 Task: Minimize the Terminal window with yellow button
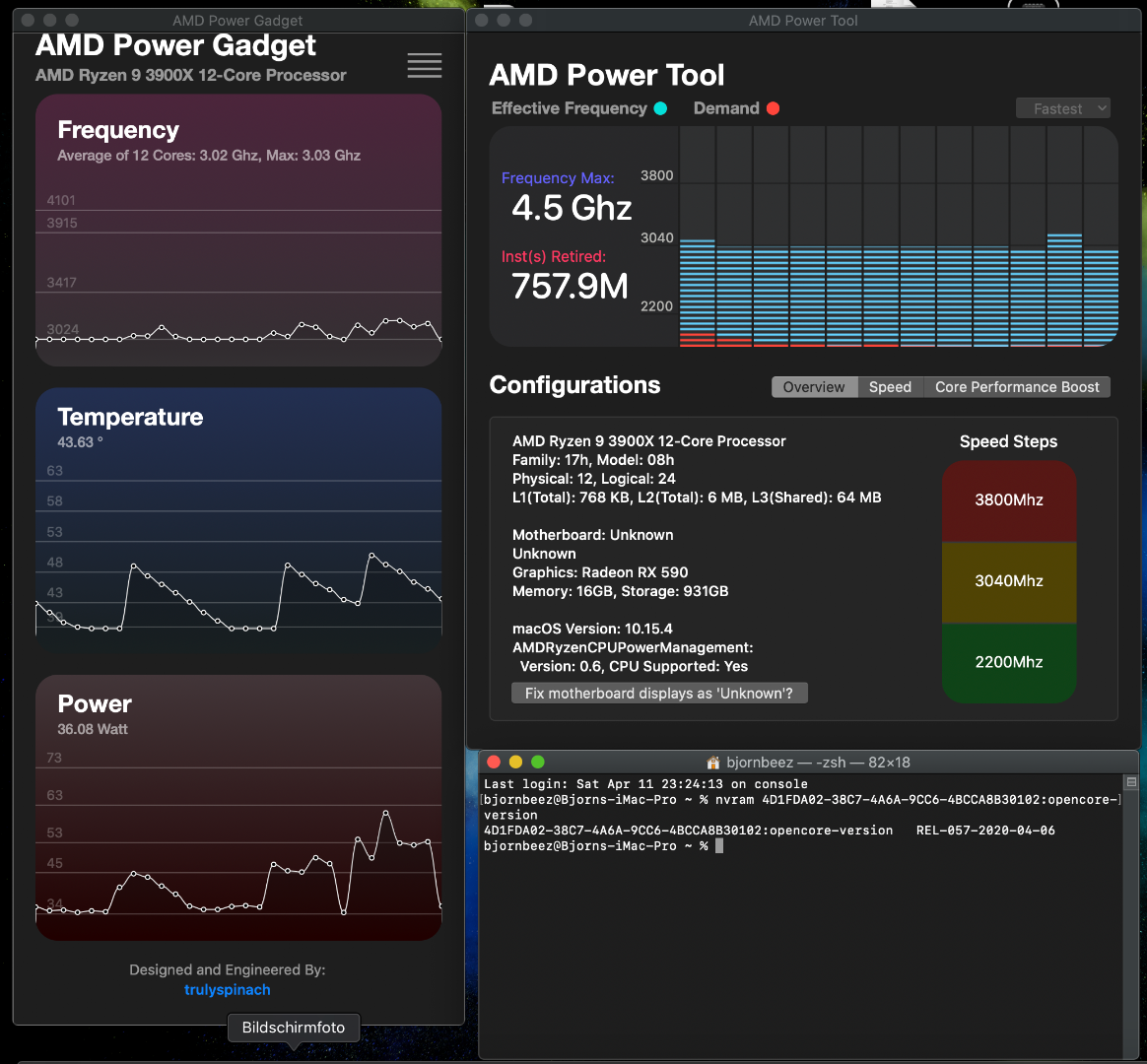point(515,762)
